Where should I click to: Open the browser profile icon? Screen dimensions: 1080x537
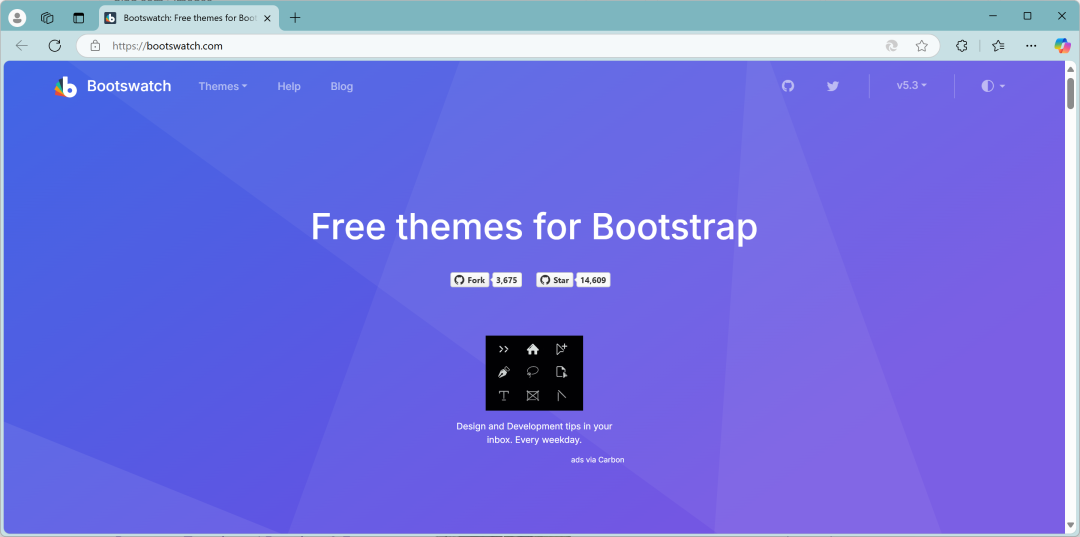[17, 18]
